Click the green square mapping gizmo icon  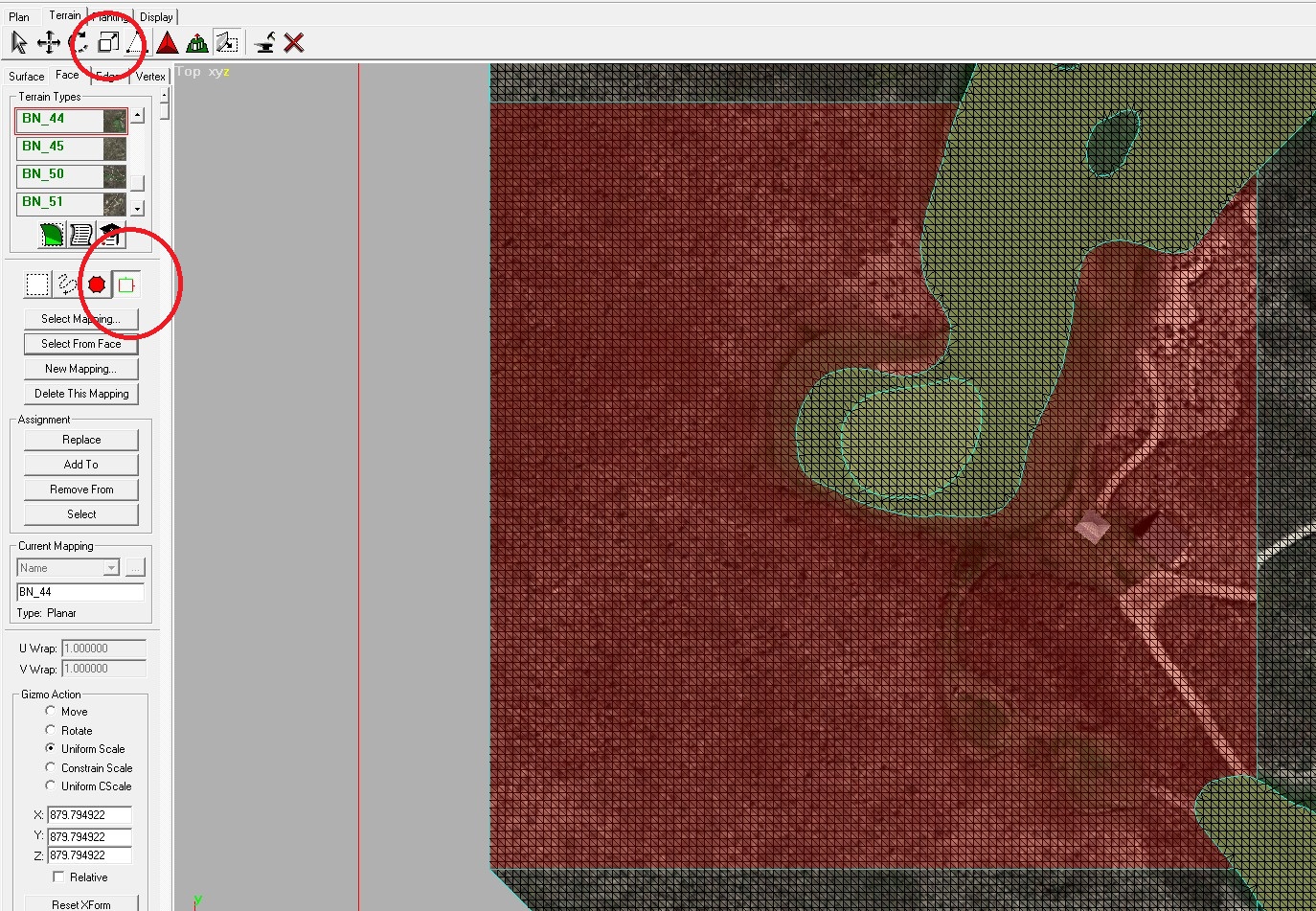click(x=126, y=285)
